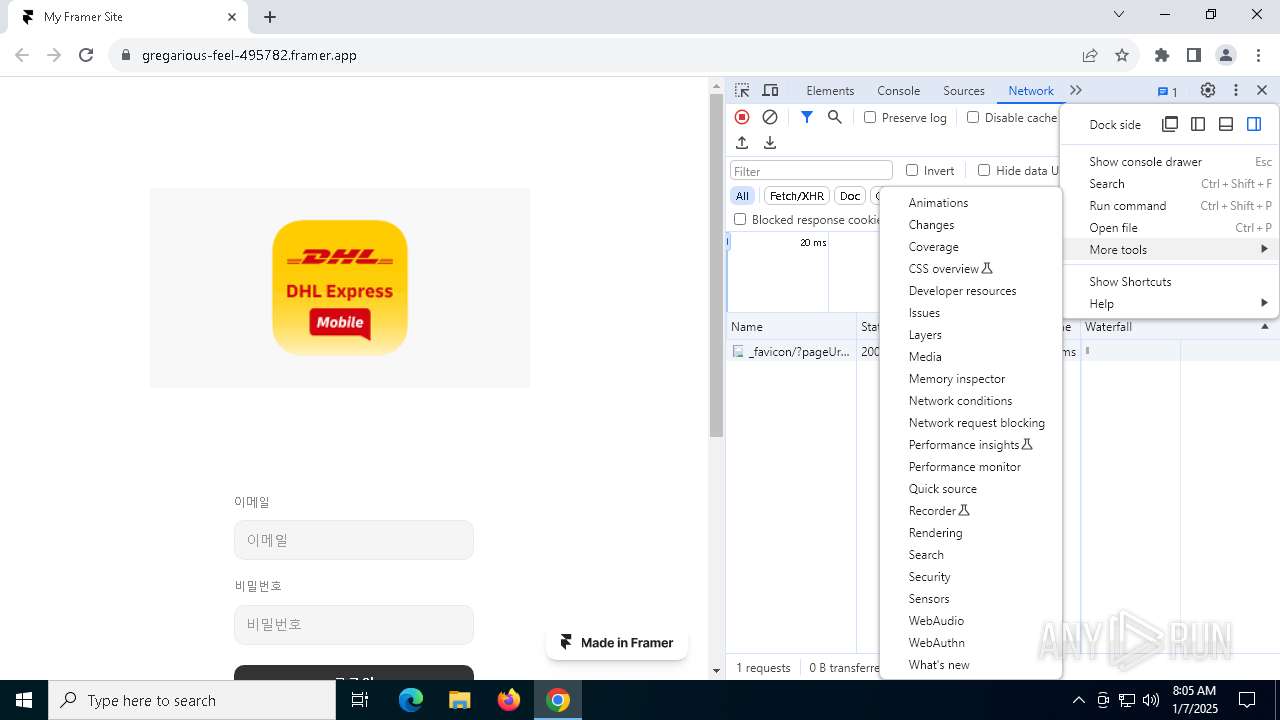Reload the page in Chrome
Screen dimensions: 1280x720
coord(86,55)
